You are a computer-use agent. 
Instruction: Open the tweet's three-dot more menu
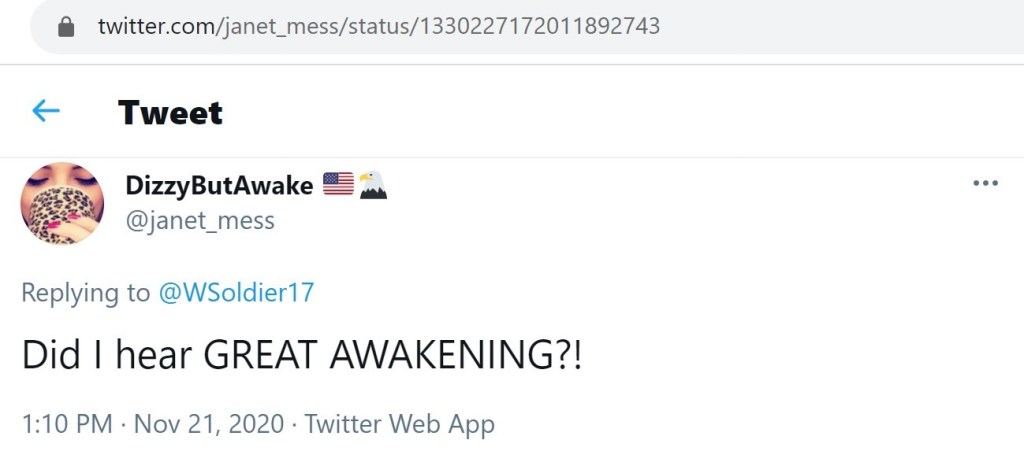tap(985, 184)
